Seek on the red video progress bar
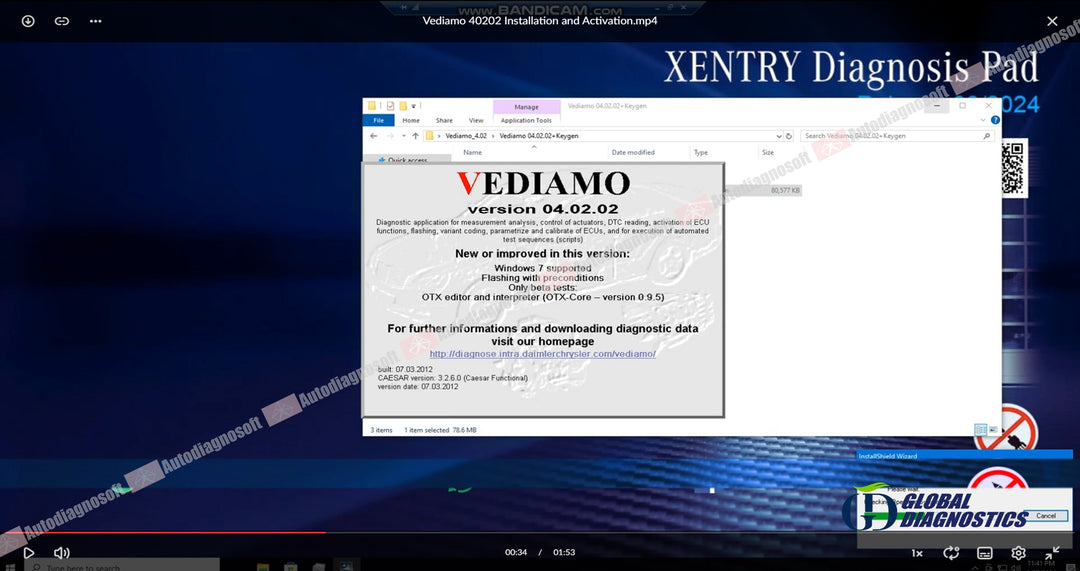The width and height of the screenshot is (1080, 571). (x=163, y=532)
